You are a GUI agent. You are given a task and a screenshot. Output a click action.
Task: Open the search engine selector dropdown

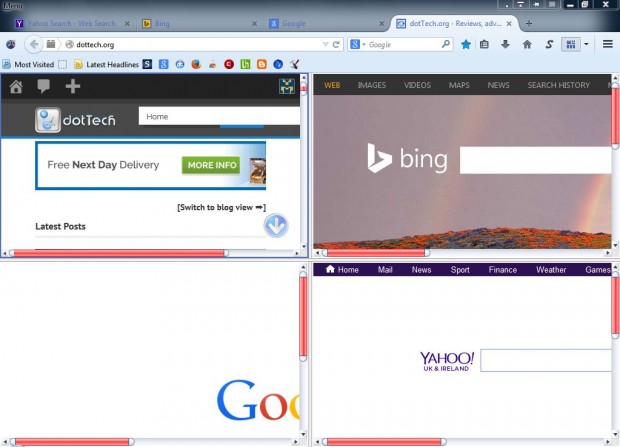[x=358, y=44]
